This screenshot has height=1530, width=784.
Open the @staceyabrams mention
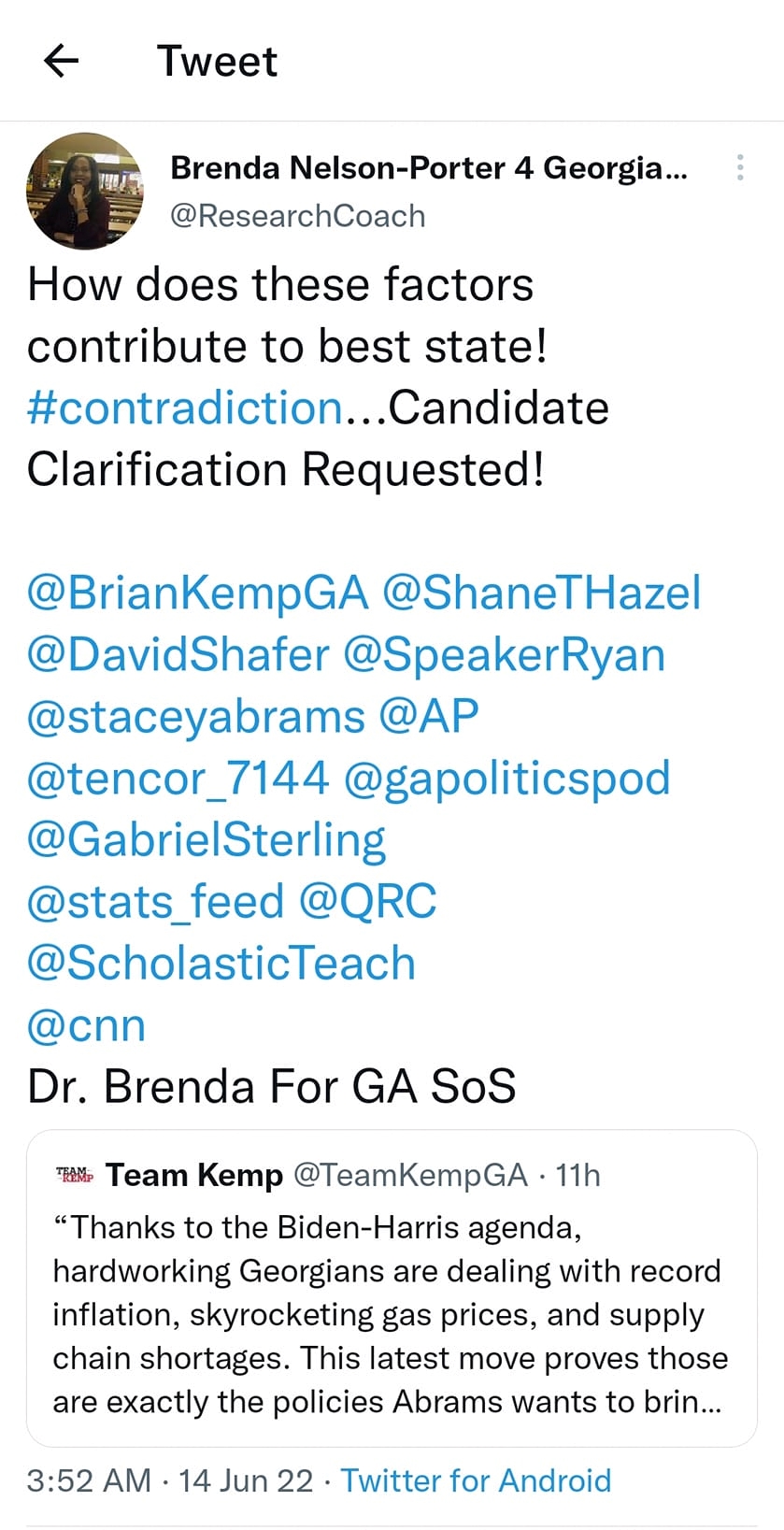tap(196, 718)
